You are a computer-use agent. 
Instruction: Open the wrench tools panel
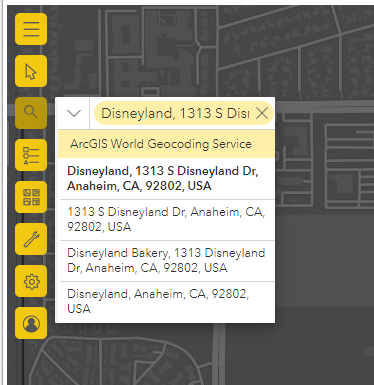coord(31,239)
